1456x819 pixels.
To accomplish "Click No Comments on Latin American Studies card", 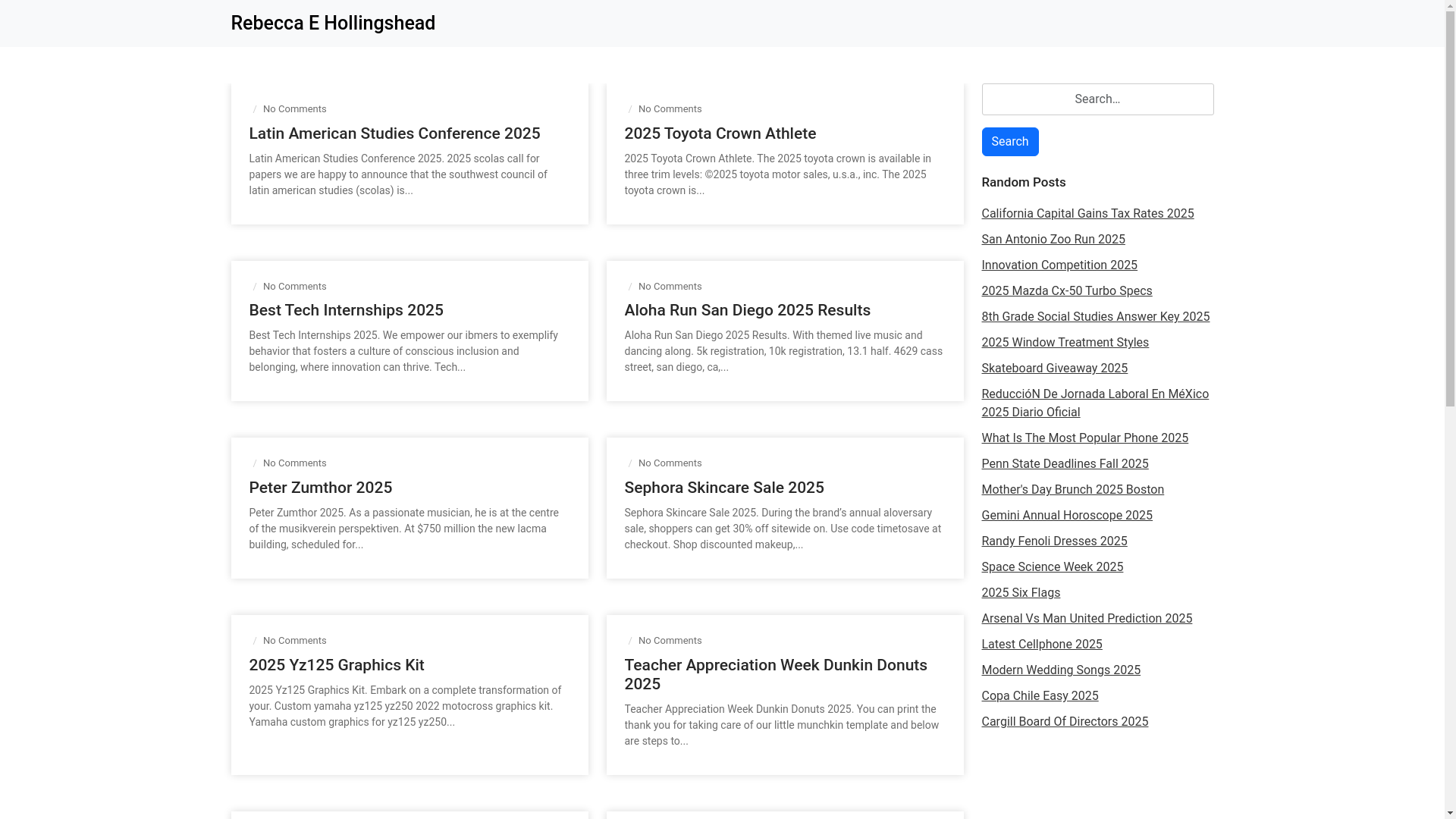I will (295, 109).
